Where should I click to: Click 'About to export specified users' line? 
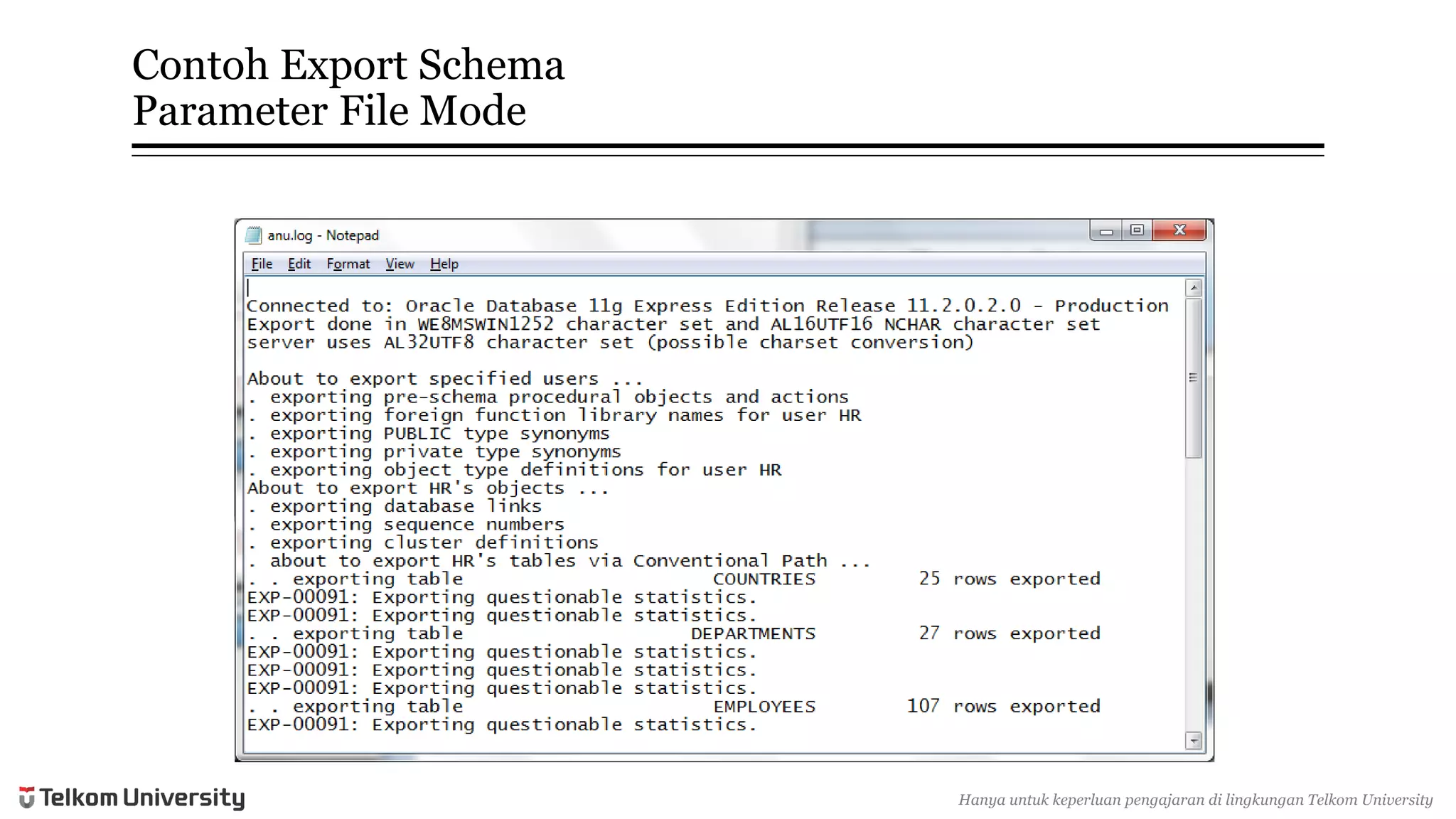[x=445, y=379]
